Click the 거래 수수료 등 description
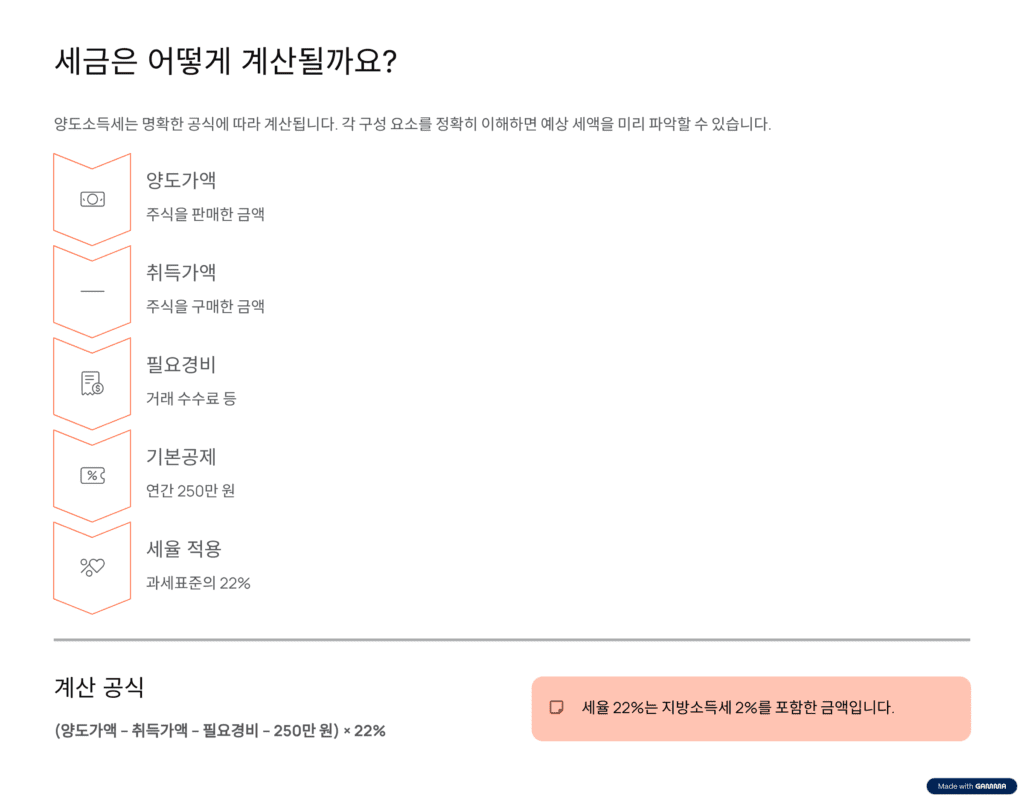 tap(191, 399)
